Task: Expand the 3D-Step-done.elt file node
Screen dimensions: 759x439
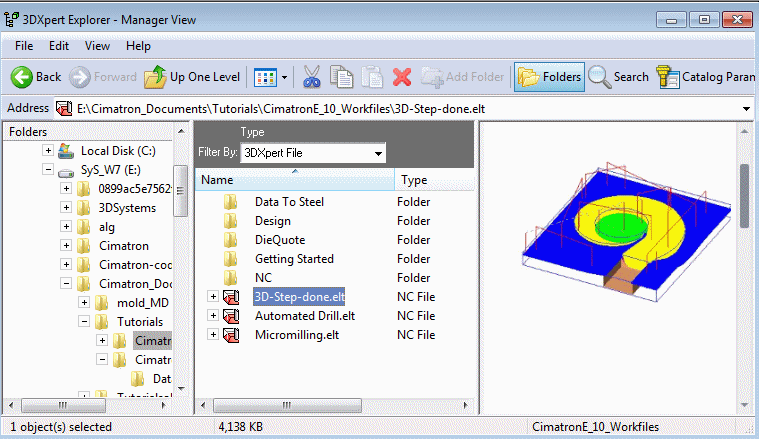Action: click(213, 297)
